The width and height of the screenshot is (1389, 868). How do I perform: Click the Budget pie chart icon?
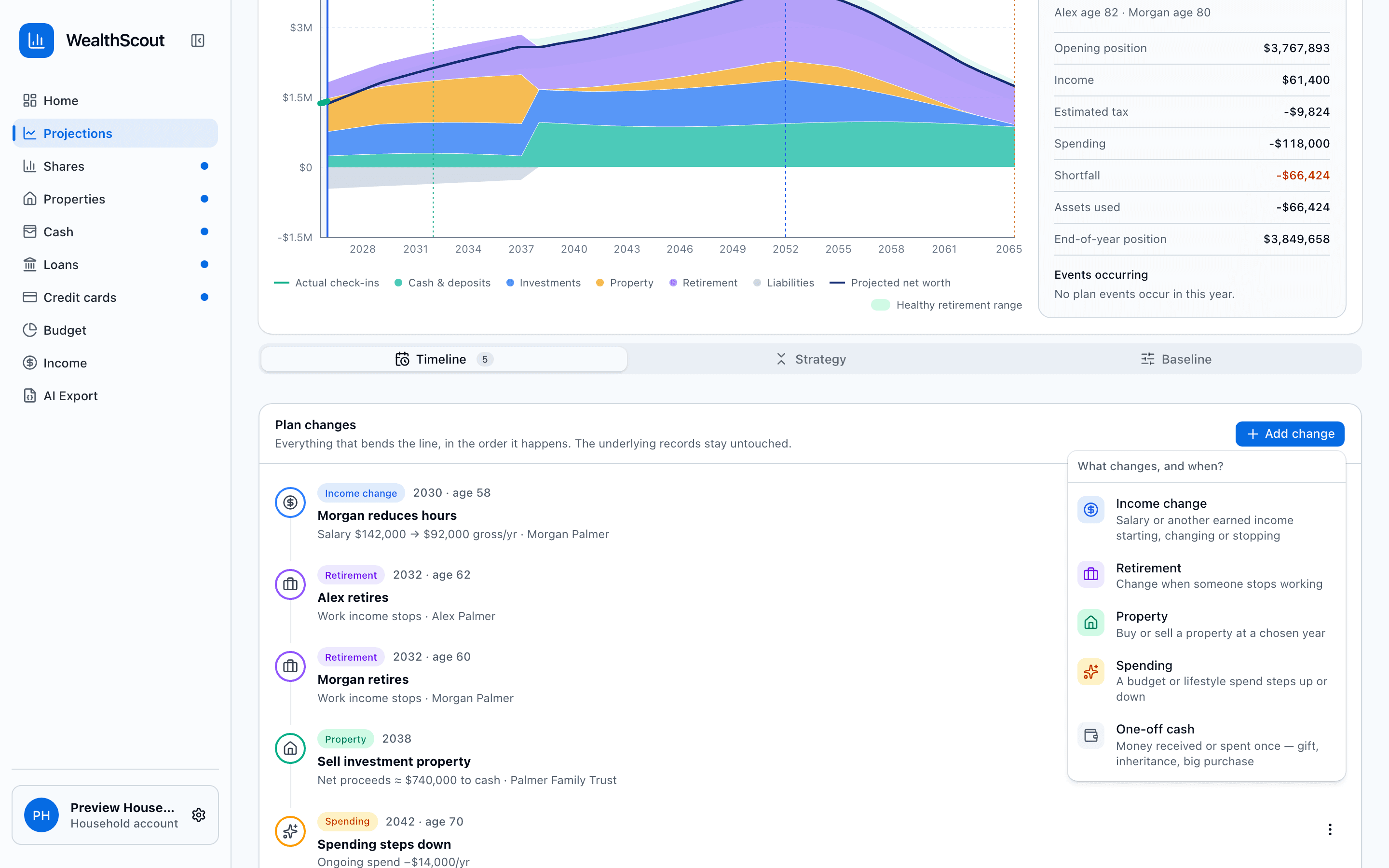coord(30,330)
